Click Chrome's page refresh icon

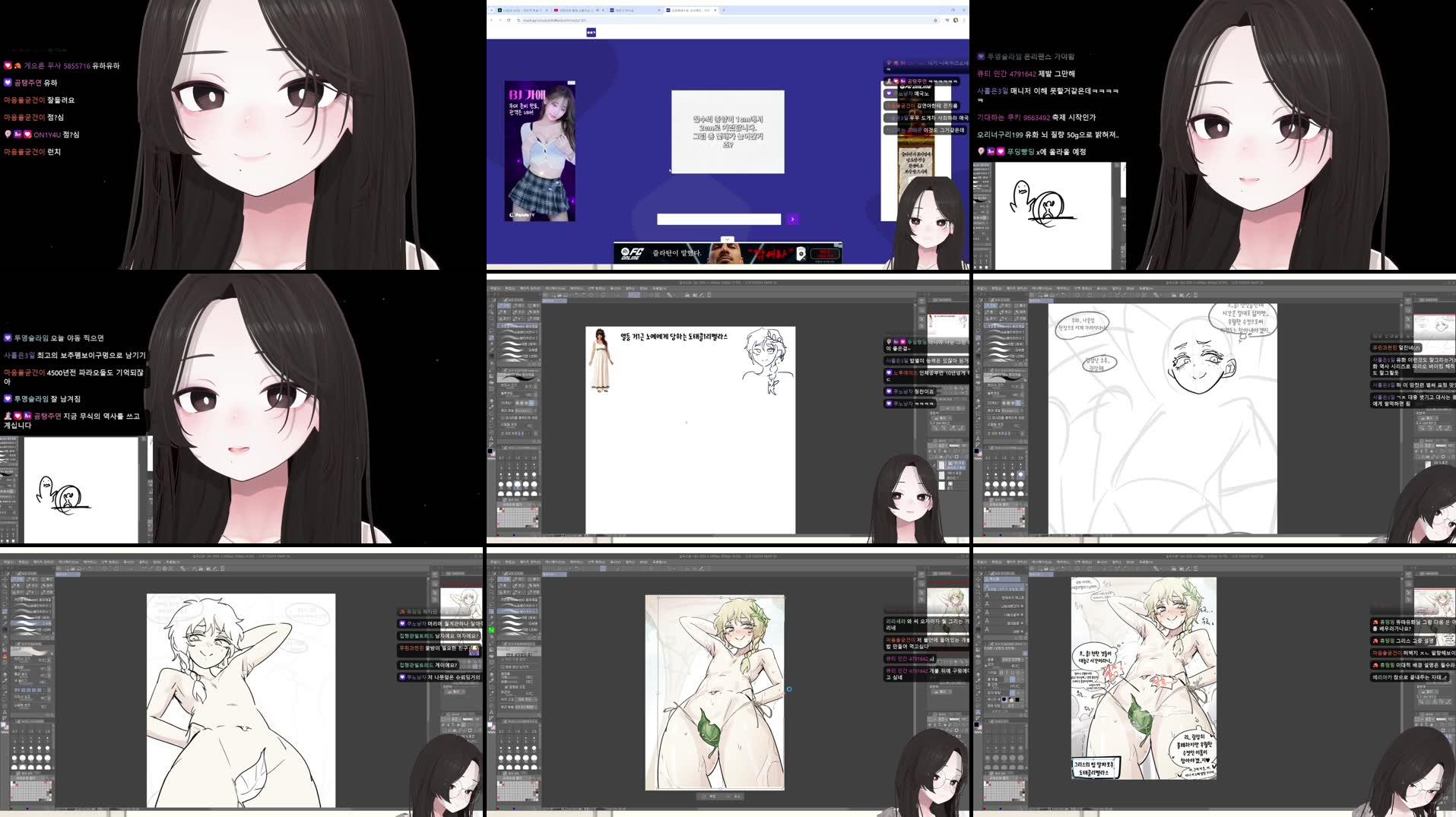click(x=509, y=20)
